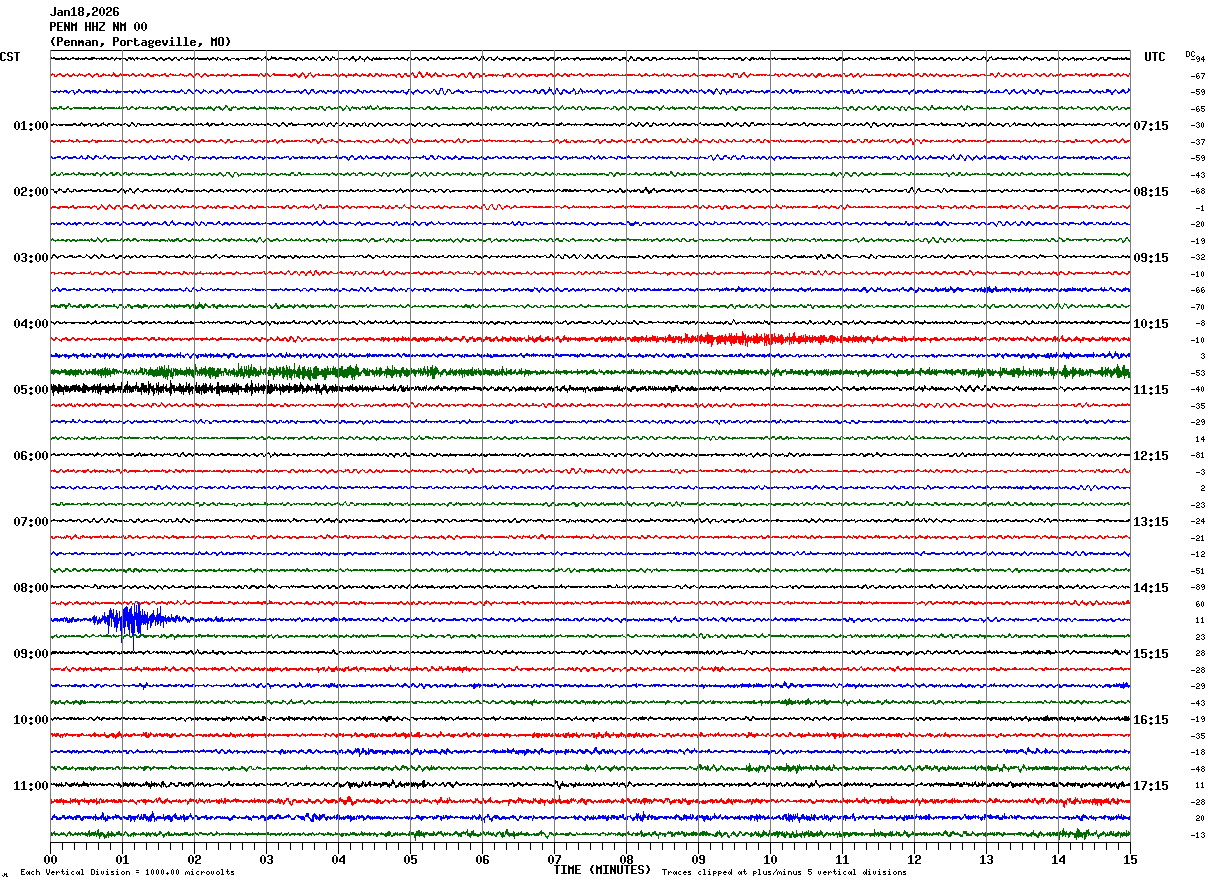This screenshot has height=886, width=1210.
Task: Select the 05:00 CST time label
Action: (31, 390)
